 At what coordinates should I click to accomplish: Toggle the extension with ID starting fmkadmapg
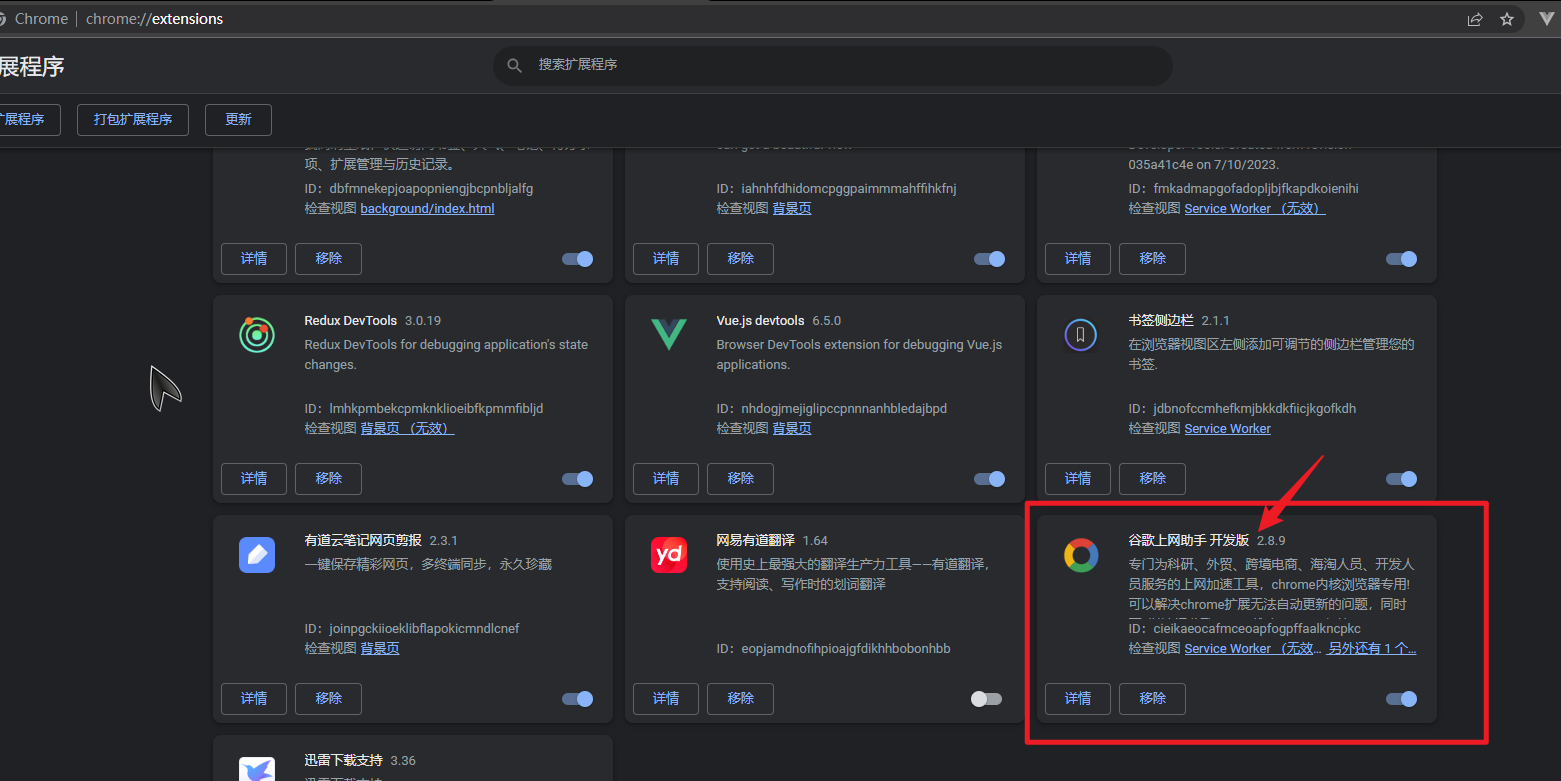[1402, 259]
